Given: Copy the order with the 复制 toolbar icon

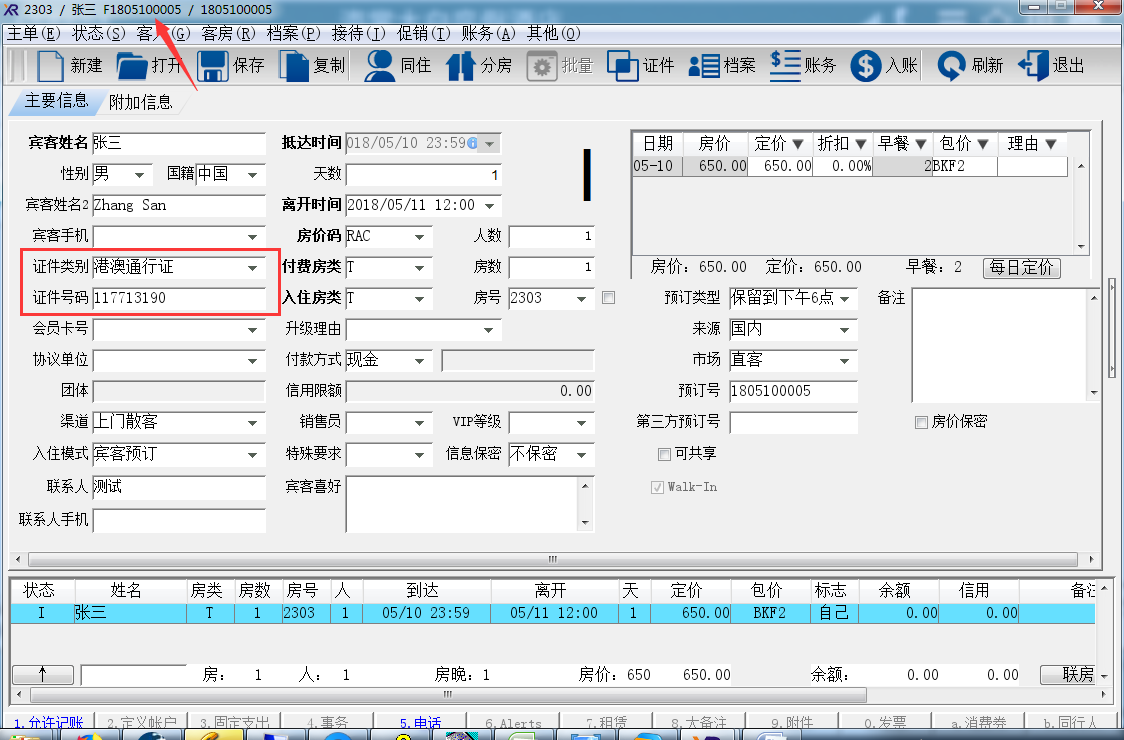Looking at the screenshot, I should [294, 66].
